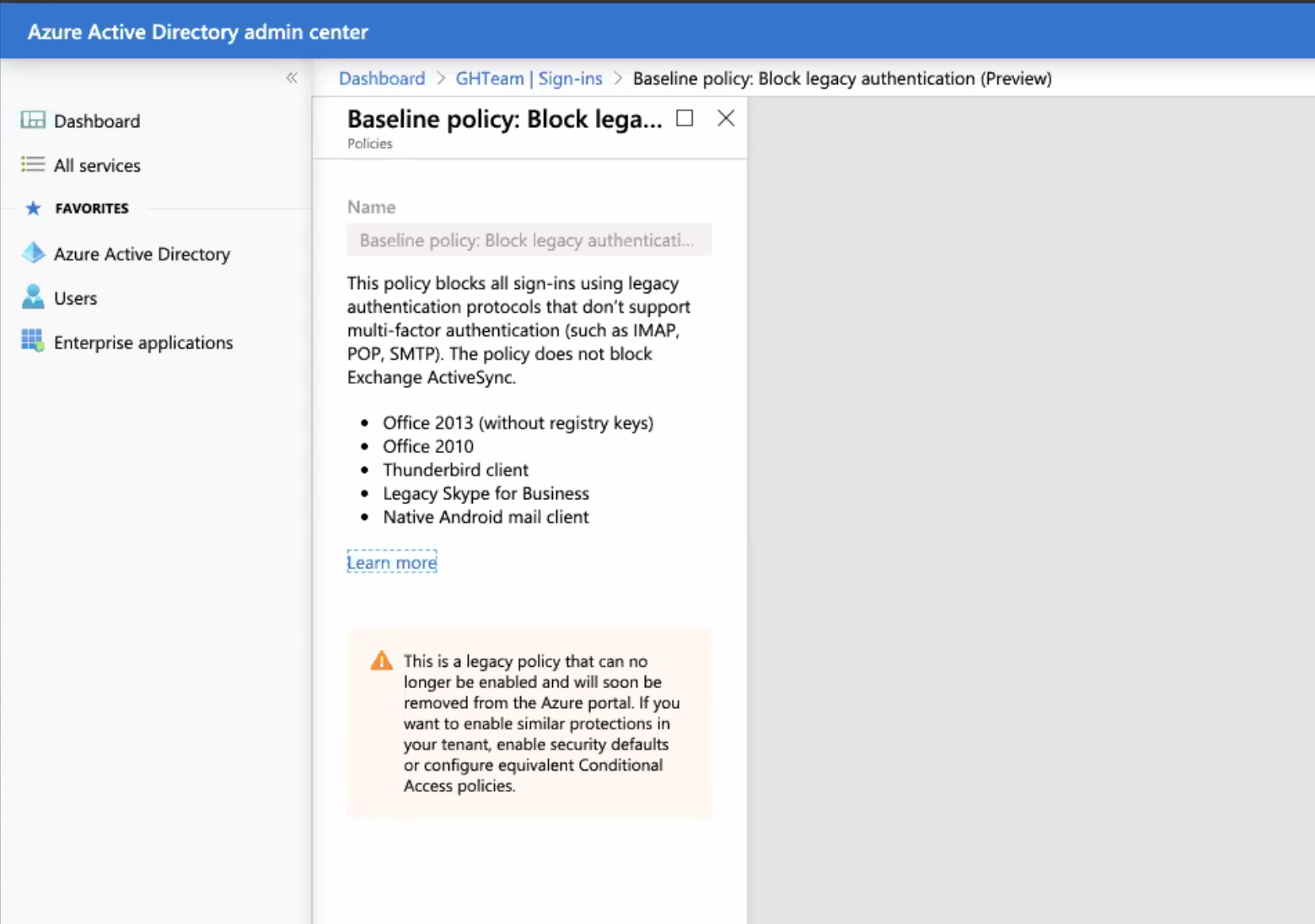The width and height of the screenshot is (1315, 924).
Task: Open the GHTeam | Sign-ins breadcrumb link
Action: [529, 78]
